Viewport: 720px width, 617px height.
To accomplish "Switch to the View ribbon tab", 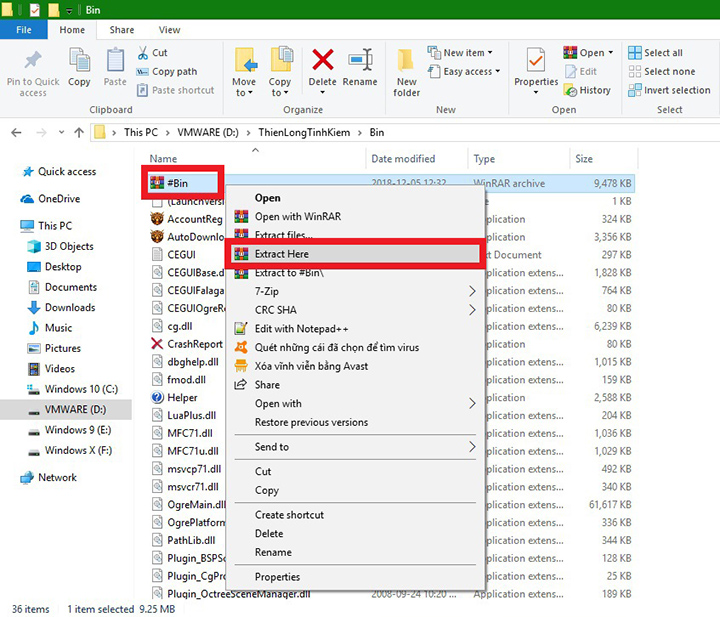I will coord(169,30).
